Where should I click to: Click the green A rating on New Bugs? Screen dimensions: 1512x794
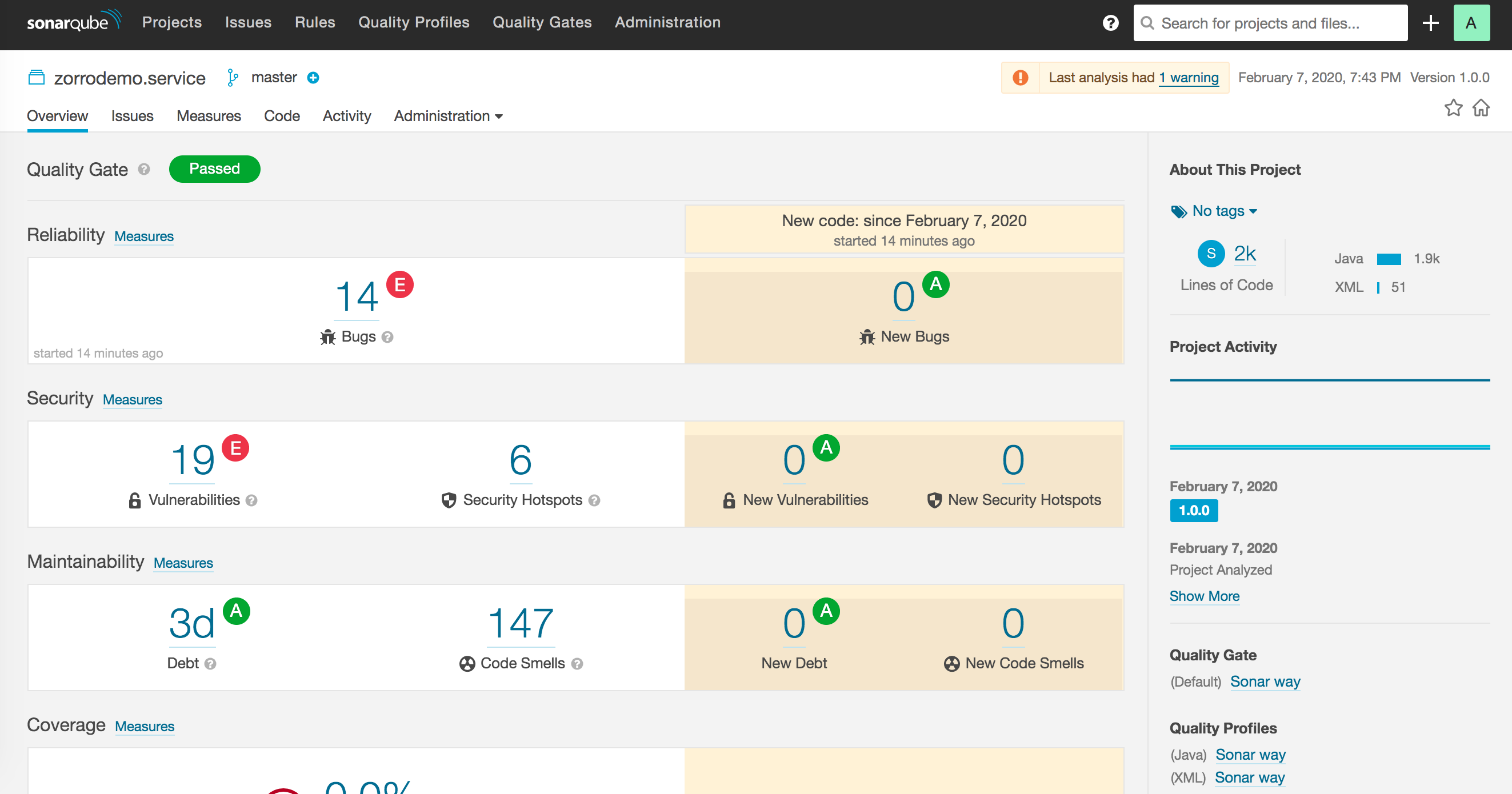[x=936, y=284]
